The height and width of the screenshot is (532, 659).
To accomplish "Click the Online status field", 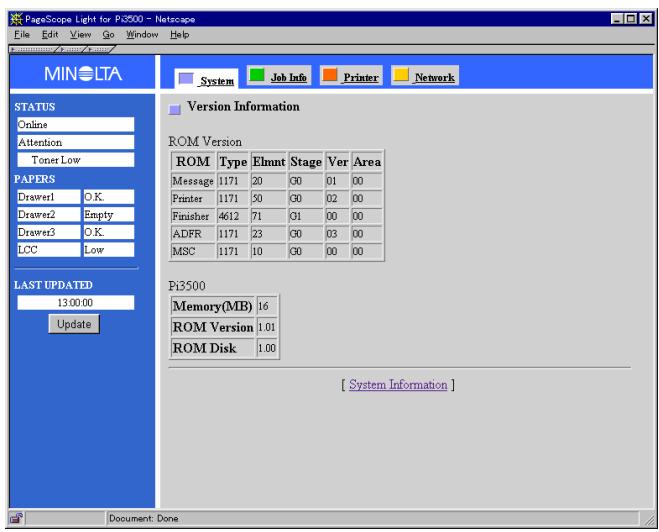I will [76, 124].
